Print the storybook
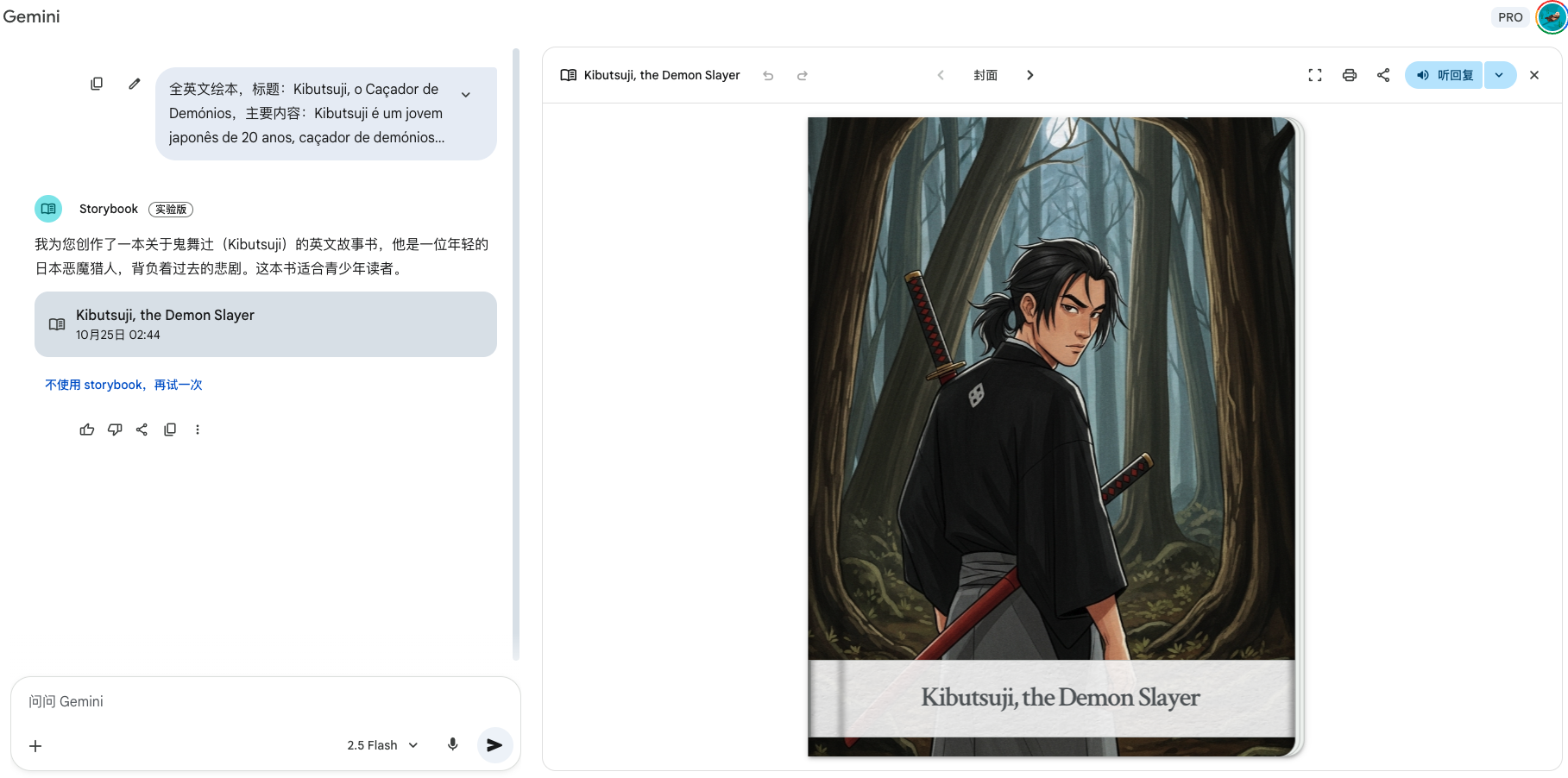This screenshot has height=778, width=1568. pos(1350,75)
